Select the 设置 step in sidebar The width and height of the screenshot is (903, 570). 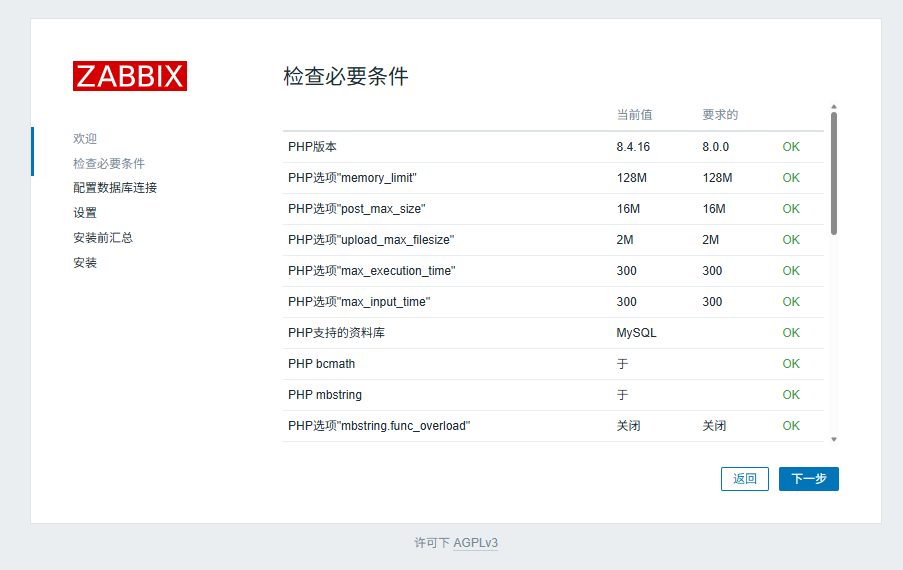tap(85, 213)
